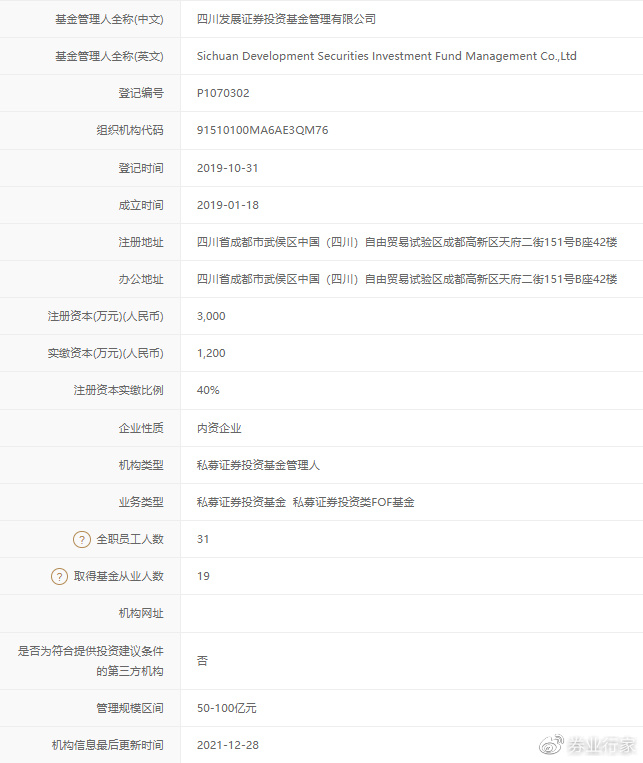Click full-time employee count 31
This screenshot has height=763, width=643.
[203, 539]
